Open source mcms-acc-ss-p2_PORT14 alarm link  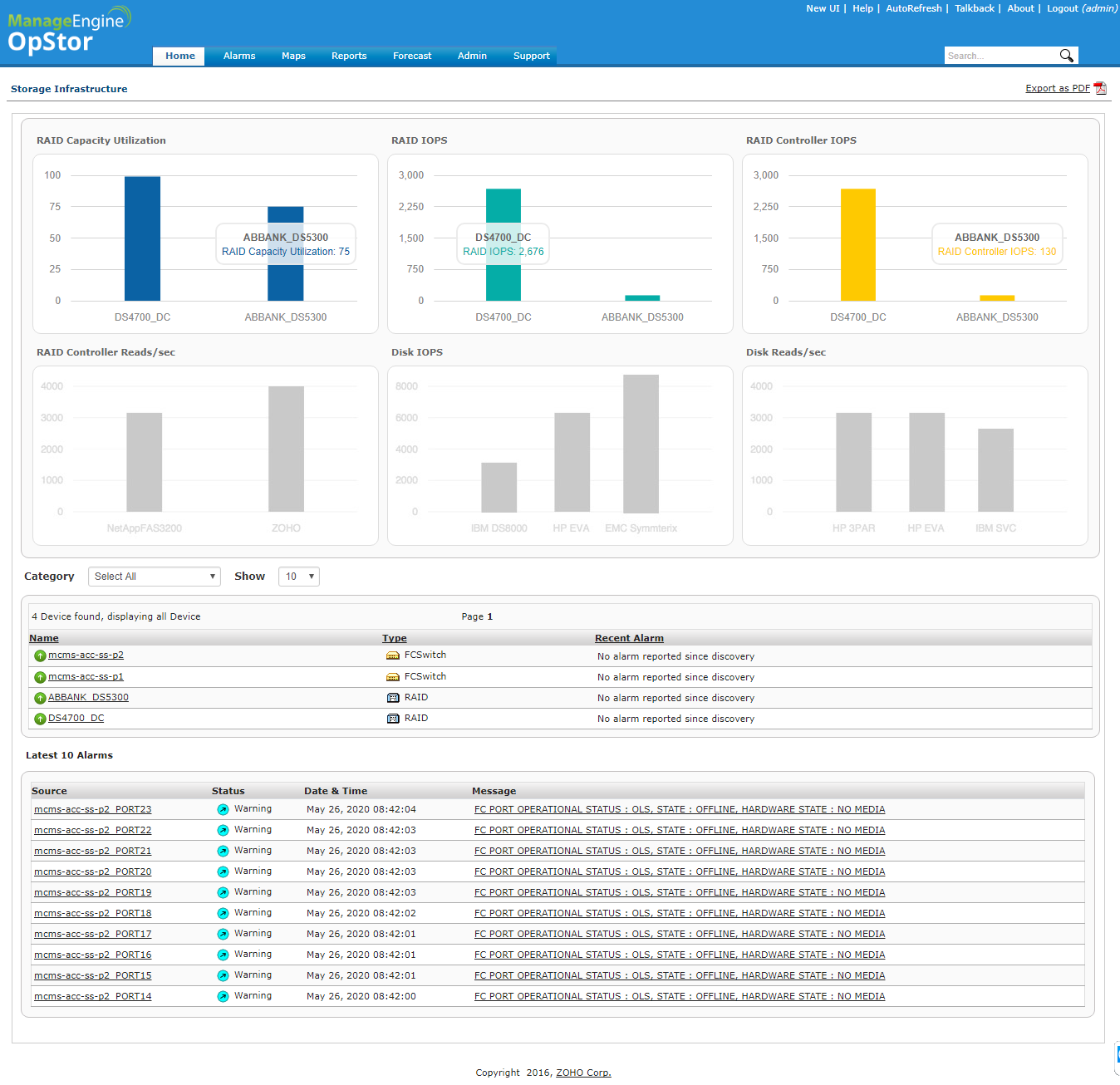click(93, 996)
